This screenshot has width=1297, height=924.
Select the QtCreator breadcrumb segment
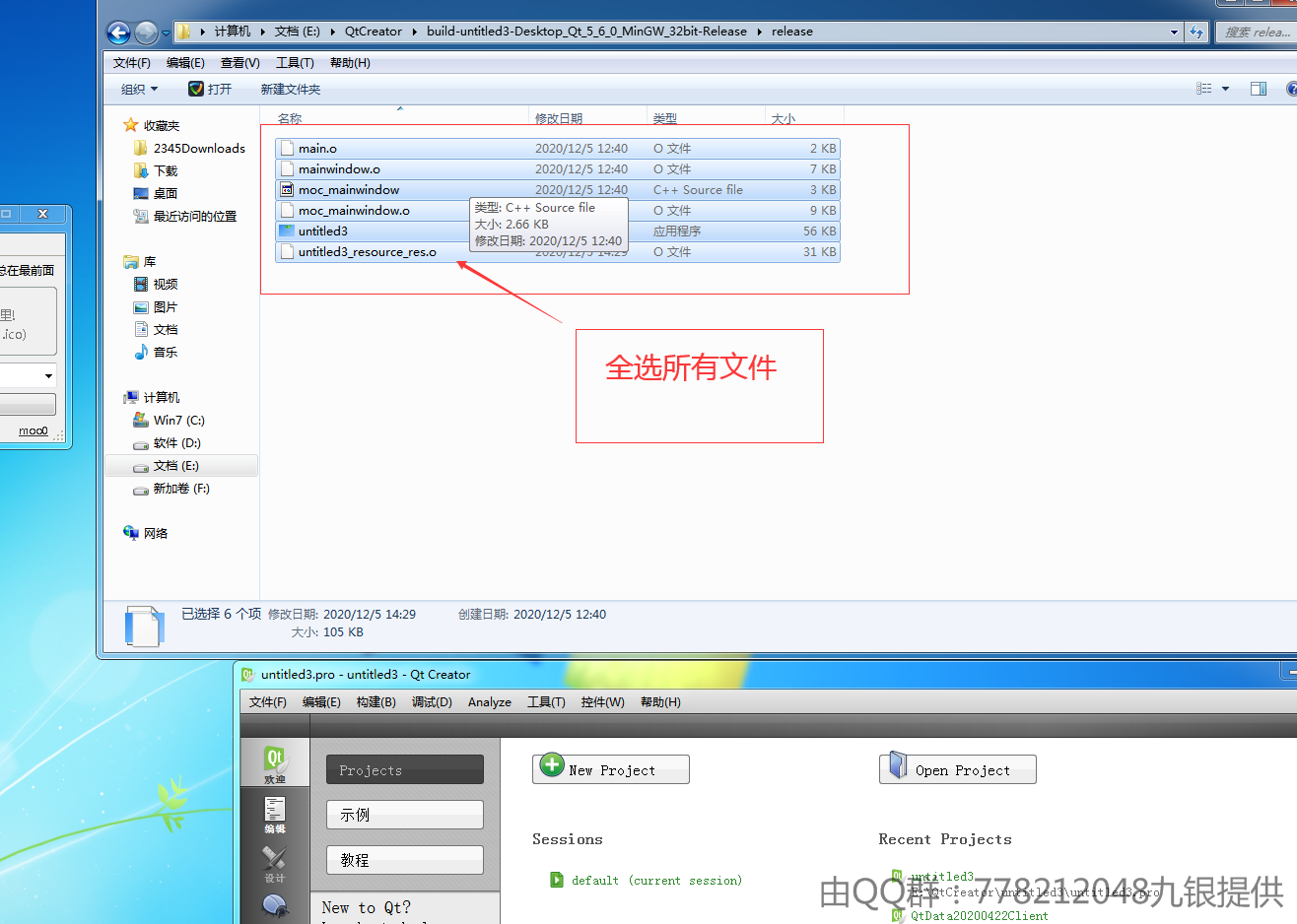point(374,32)
